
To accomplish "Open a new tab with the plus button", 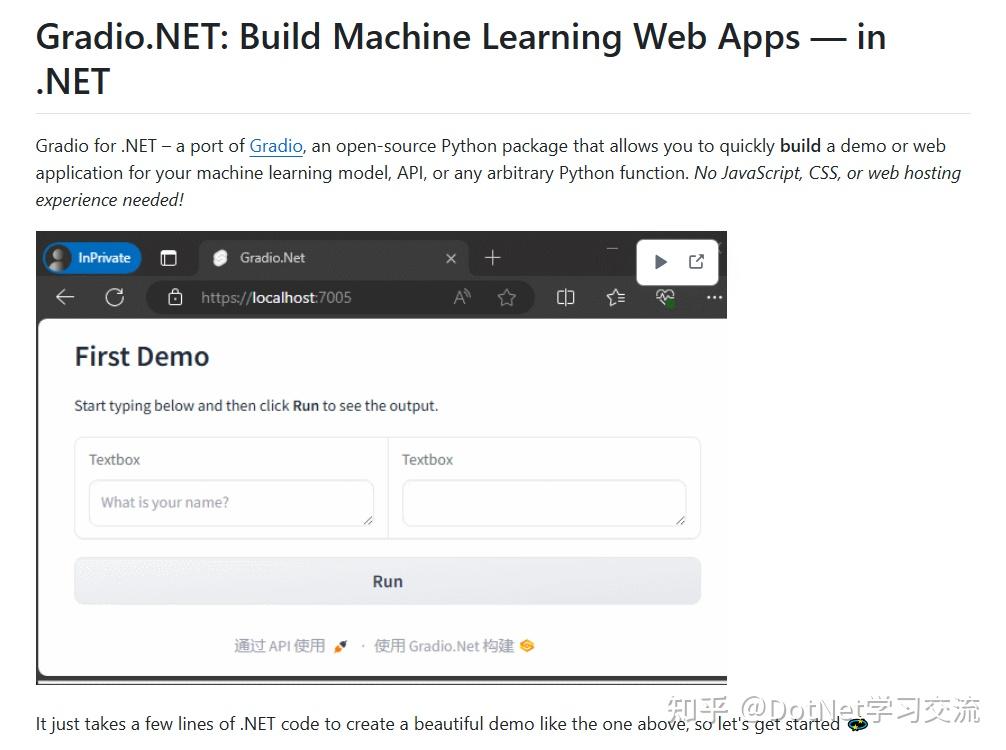I will 492,257.
